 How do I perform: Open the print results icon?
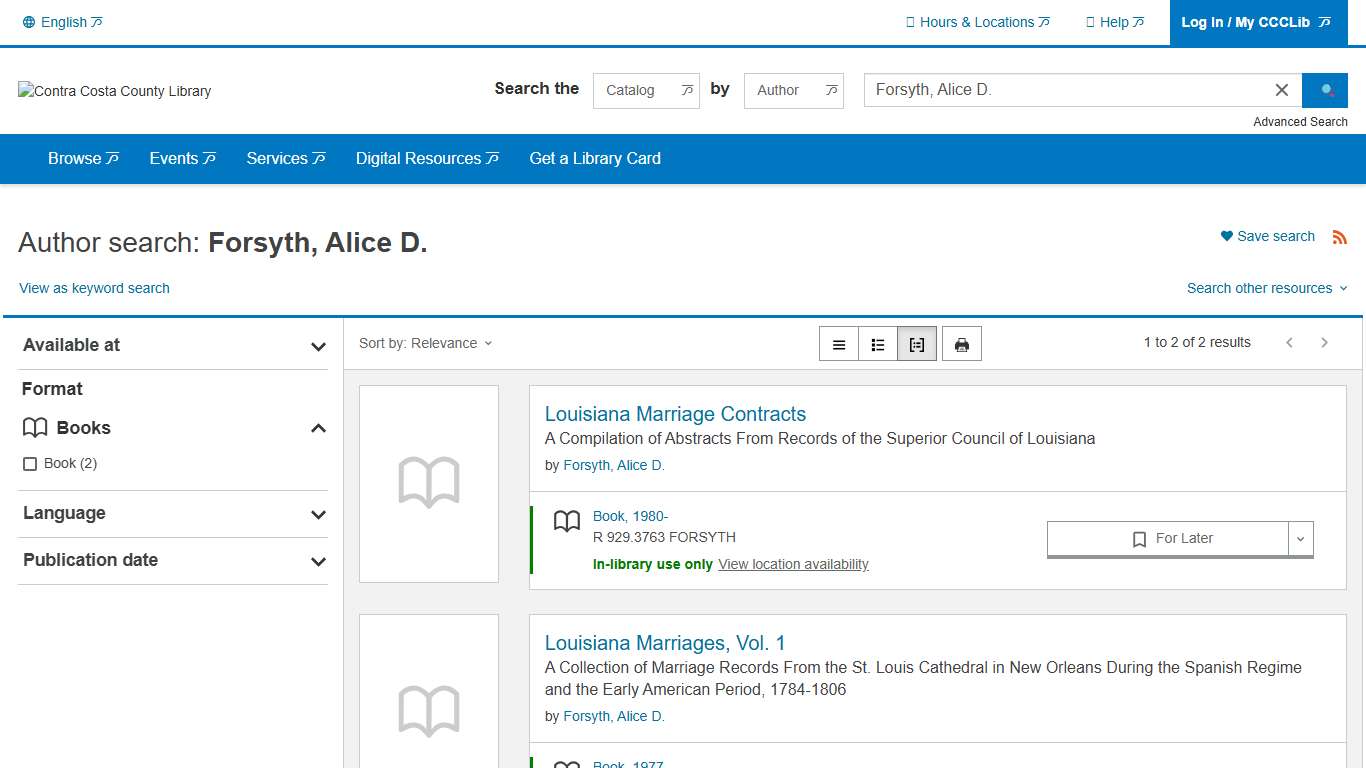coord(961,343)
